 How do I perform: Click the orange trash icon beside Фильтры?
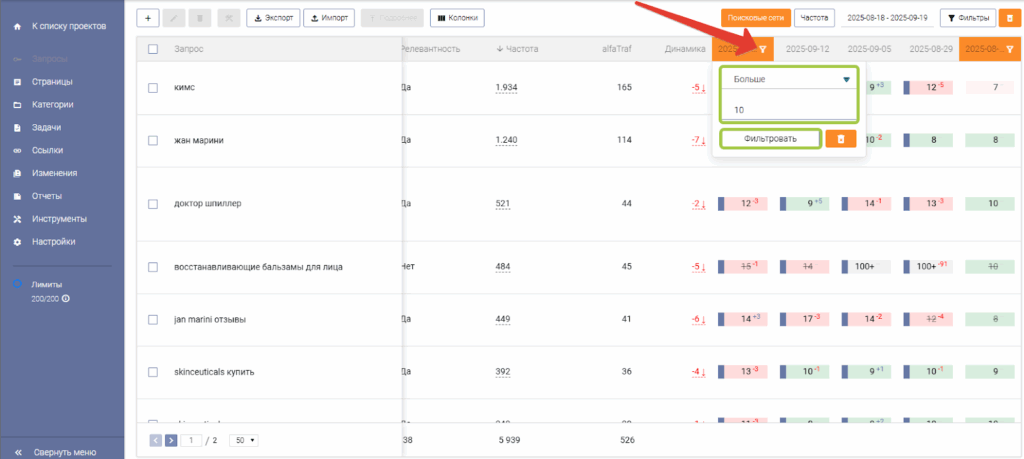1009,18
